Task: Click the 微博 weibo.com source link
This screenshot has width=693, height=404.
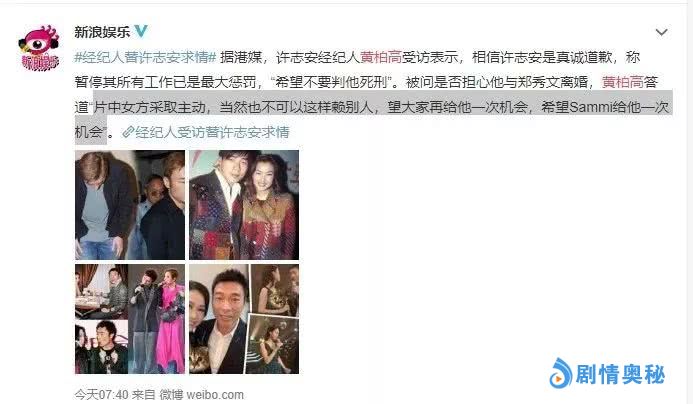Action: click(x=202, y=394)
